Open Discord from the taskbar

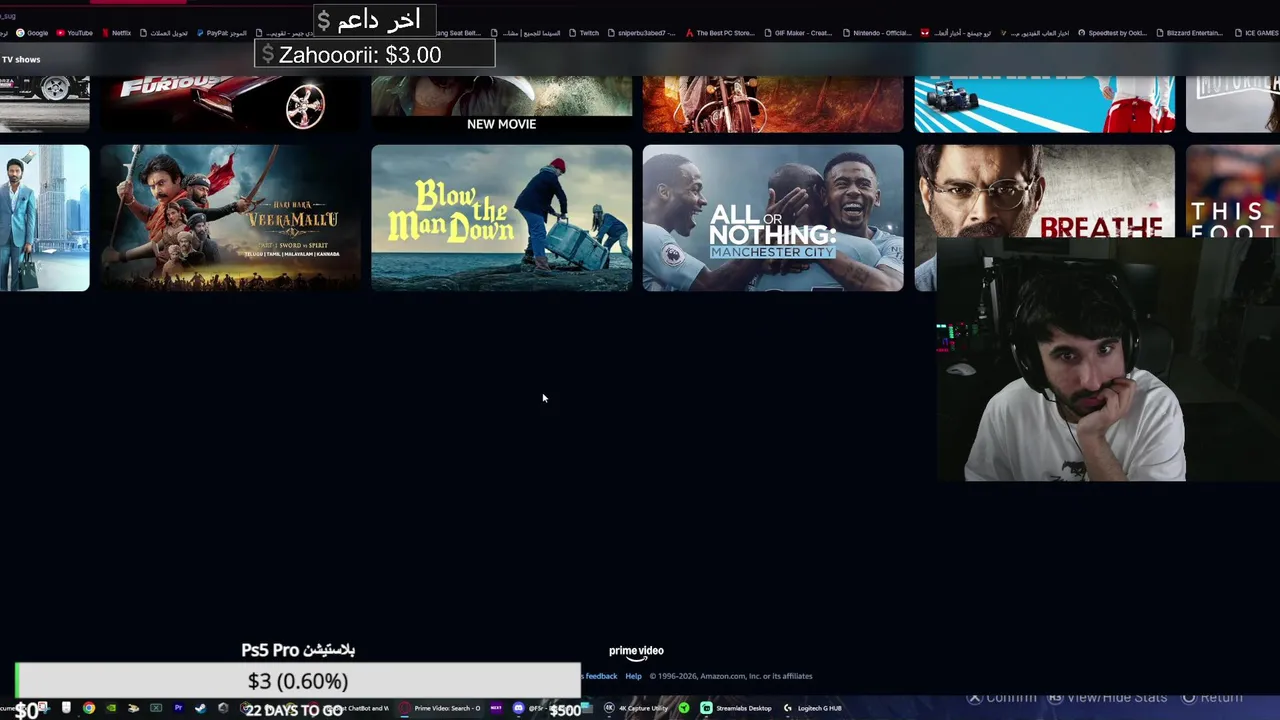coord(518,708)
